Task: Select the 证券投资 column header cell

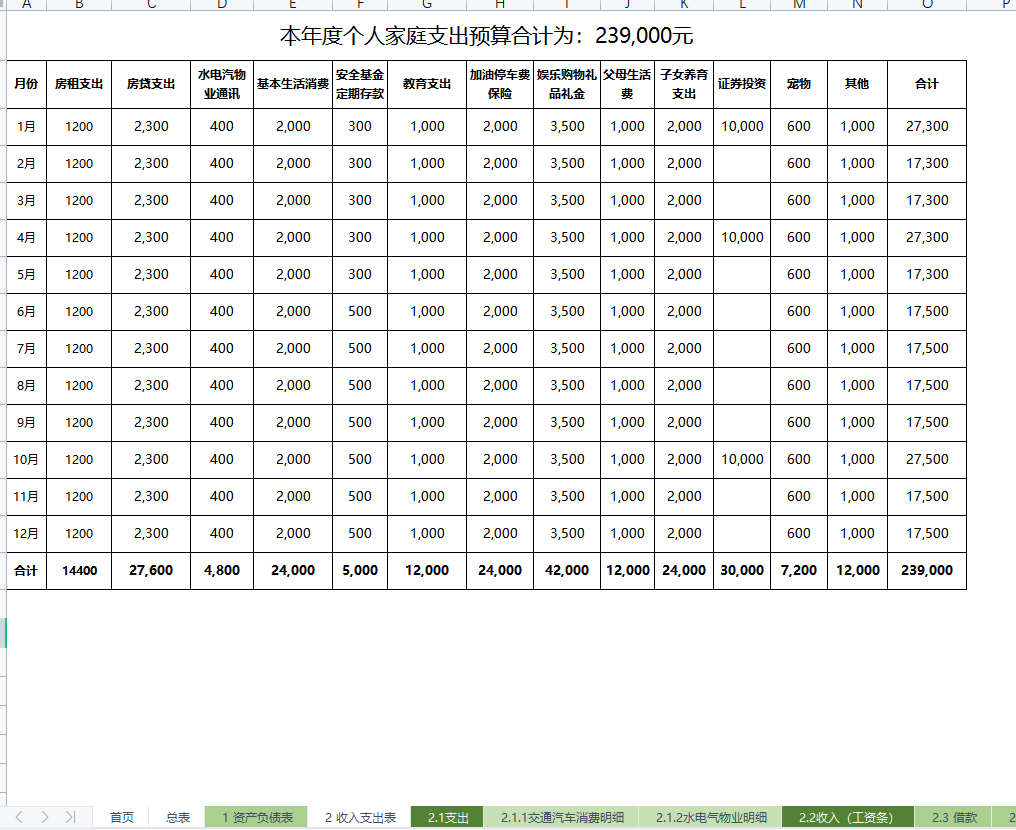Action: tap(741, 84)
